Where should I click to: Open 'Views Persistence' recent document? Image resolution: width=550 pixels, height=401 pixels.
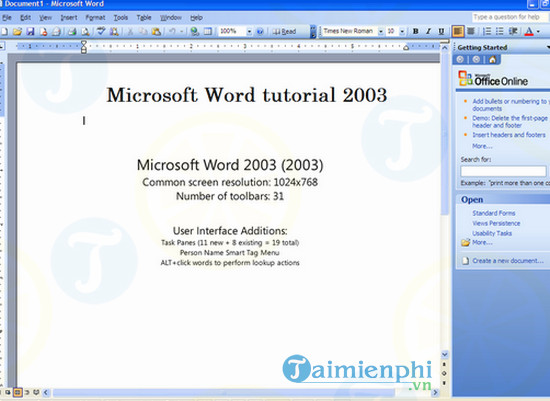[x=496, y=223]
